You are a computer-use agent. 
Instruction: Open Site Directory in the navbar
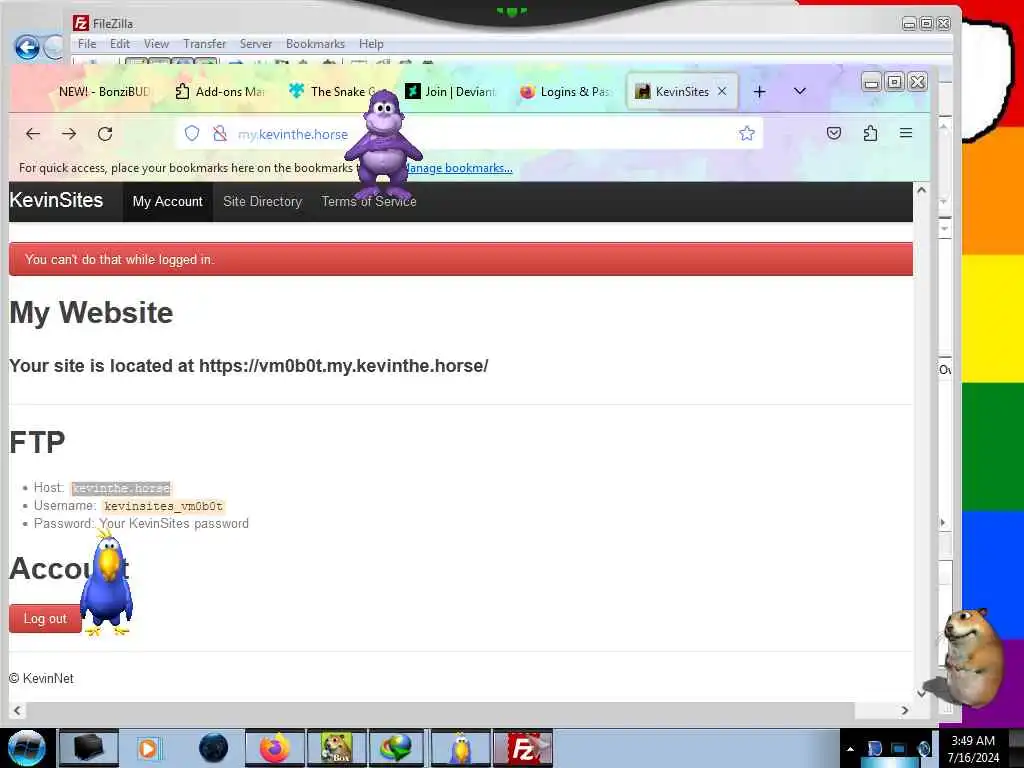263,201
